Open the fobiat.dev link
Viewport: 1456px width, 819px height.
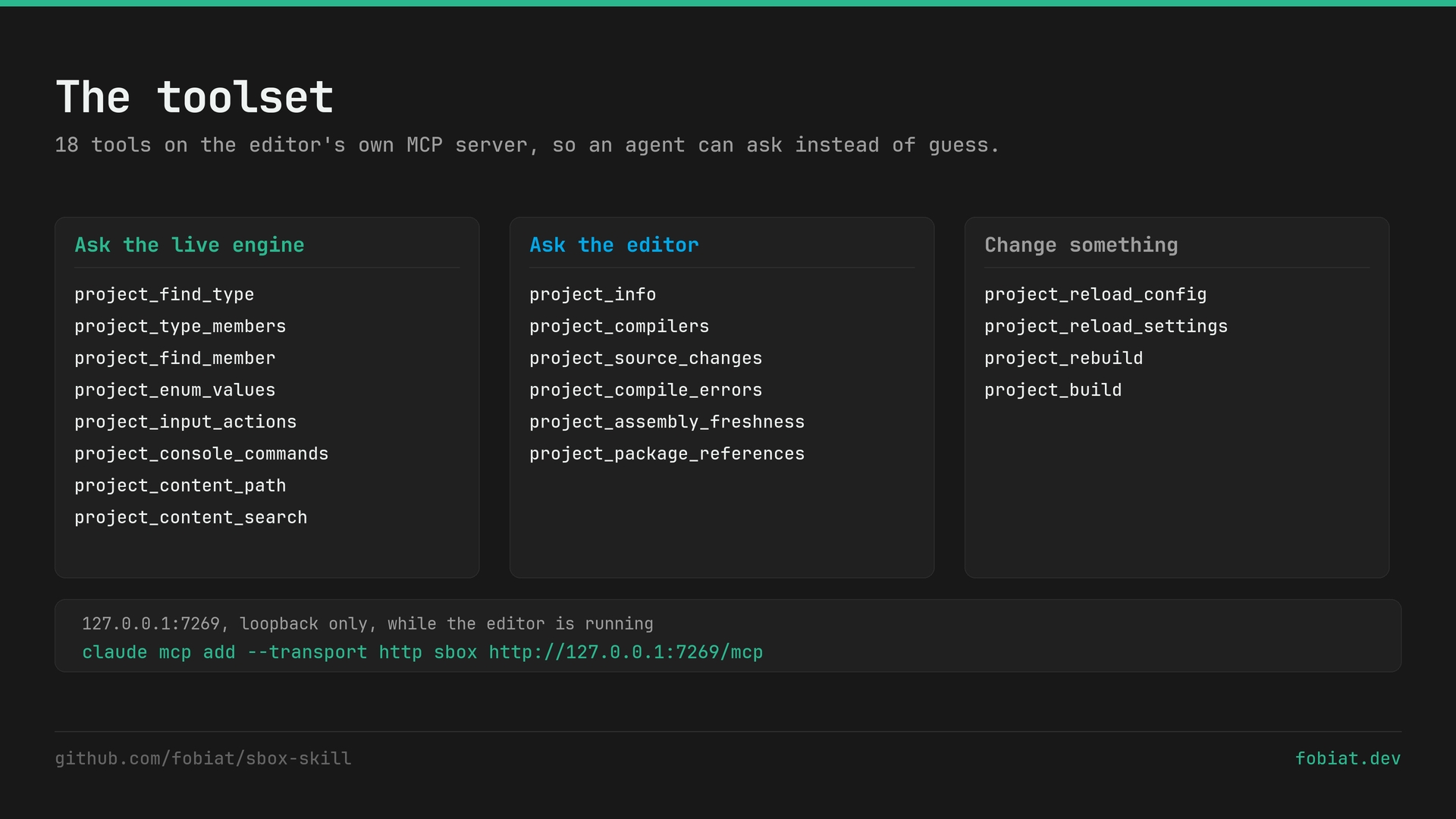tap(1348, 758)
